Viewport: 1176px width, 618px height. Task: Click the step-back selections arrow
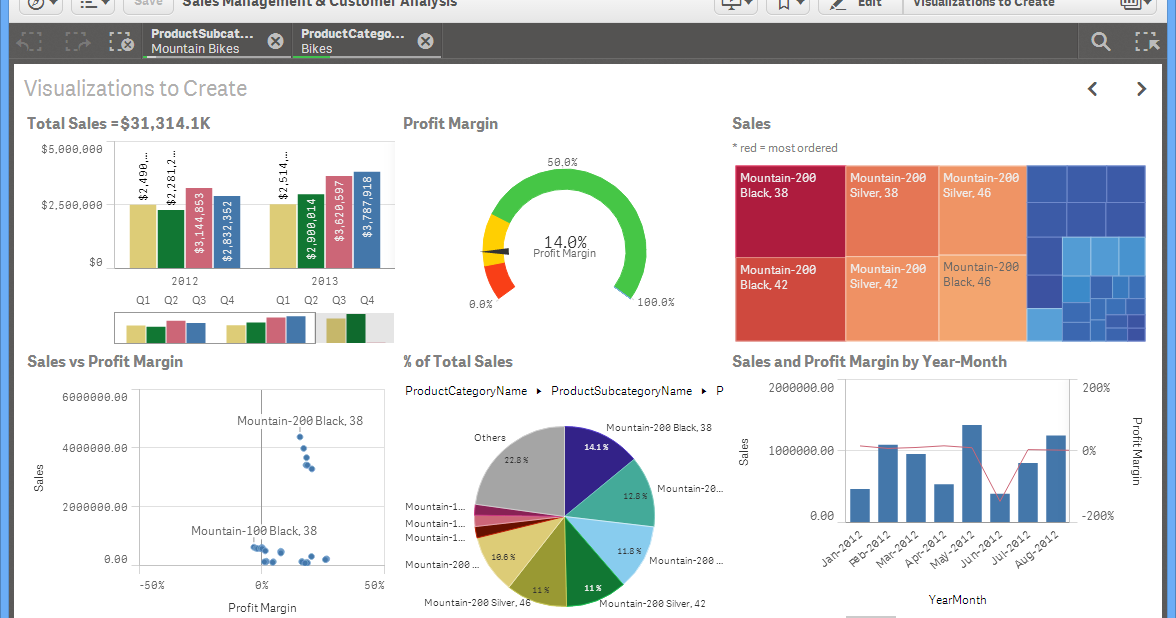click(28, 42)
